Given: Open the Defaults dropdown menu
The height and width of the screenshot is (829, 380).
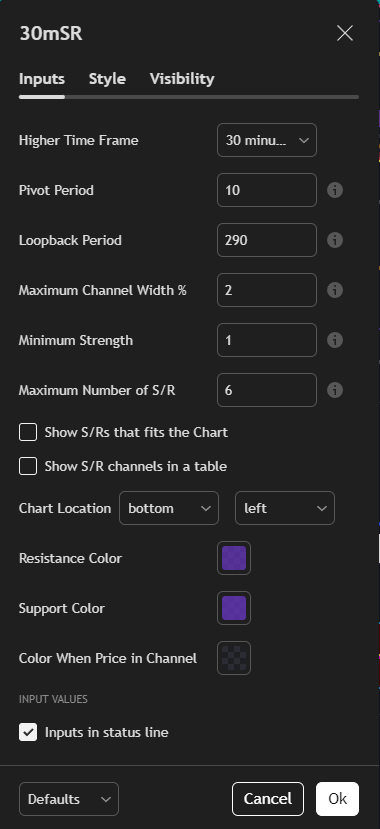Looking at the screenshot, I should (x=69, y=799).
